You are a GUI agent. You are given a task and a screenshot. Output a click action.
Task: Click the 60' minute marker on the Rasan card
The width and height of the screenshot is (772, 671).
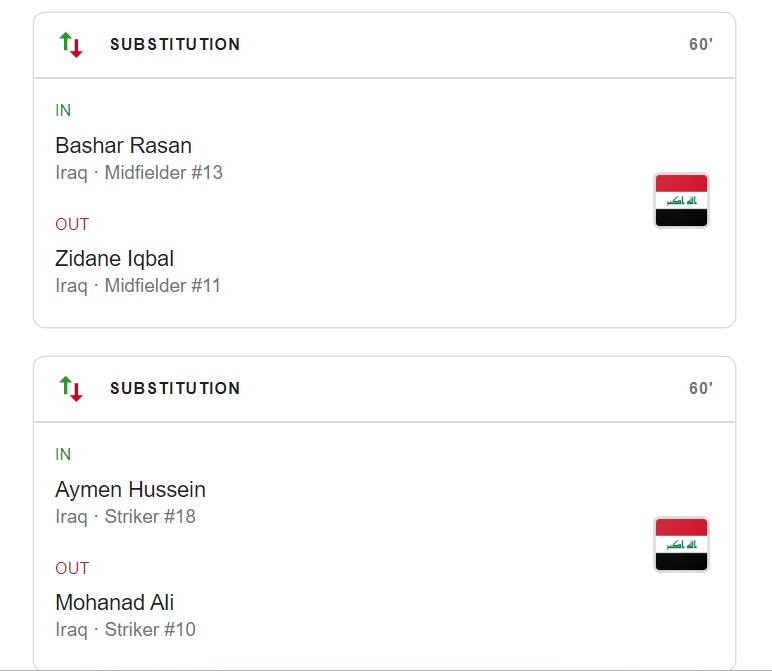coord(700,45)
